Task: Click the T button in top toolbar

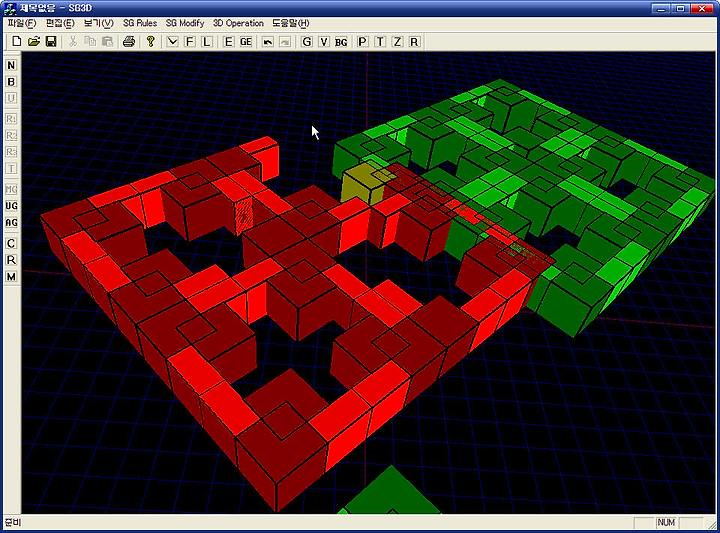Action: pyautogui.click(x=380, y=42)
